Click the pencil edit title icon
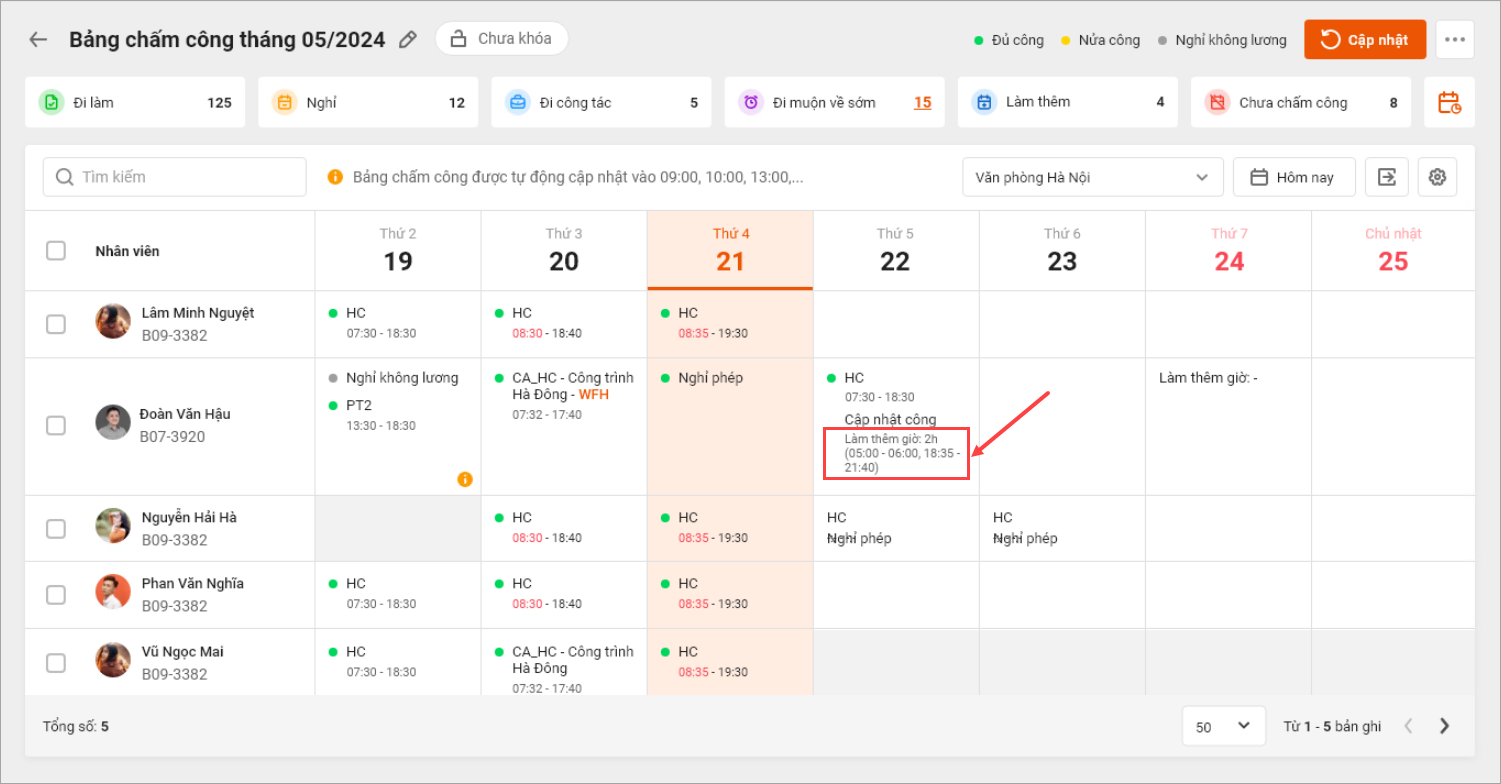This screenshot has width=1501, height=784. 407,39
